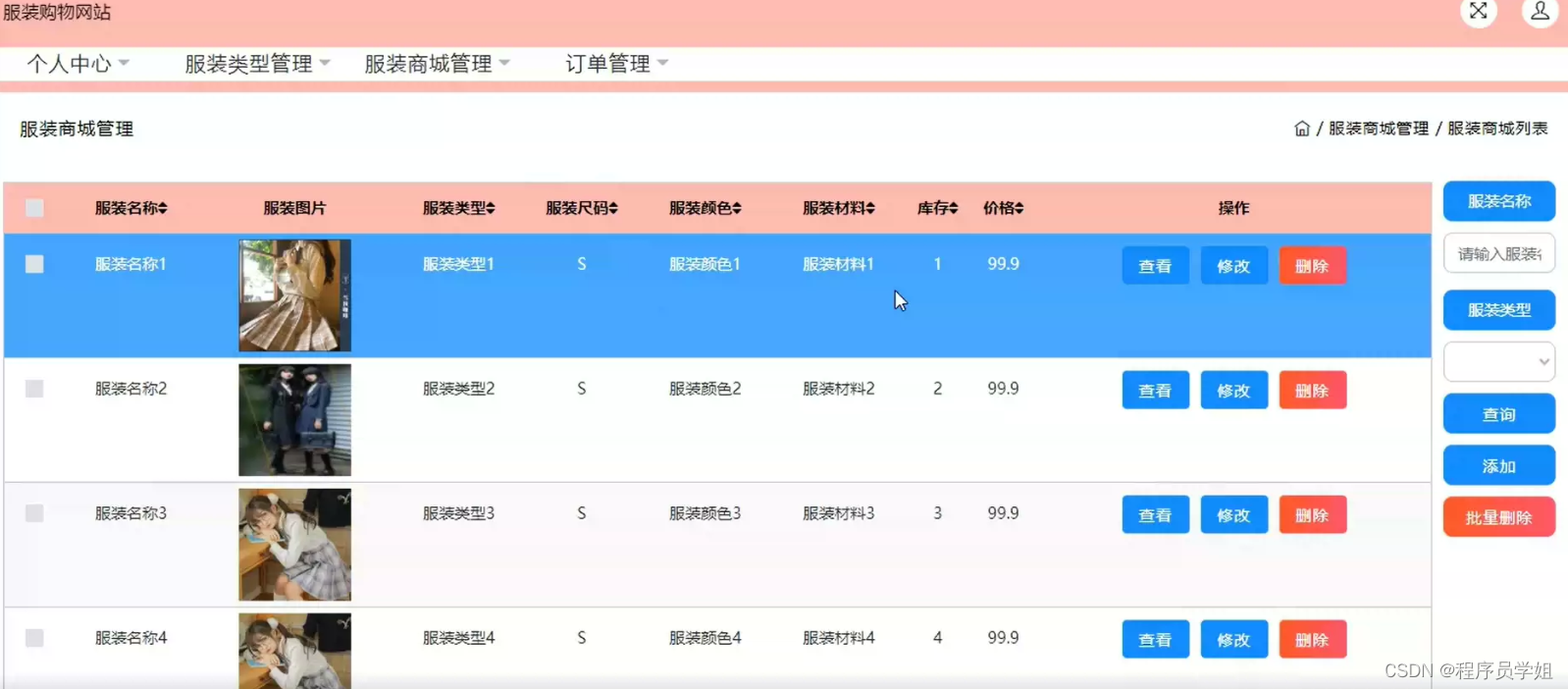1568x689 pixels.
Task: Select the 服装材料4 cell
Action: [x=838, y=638]
